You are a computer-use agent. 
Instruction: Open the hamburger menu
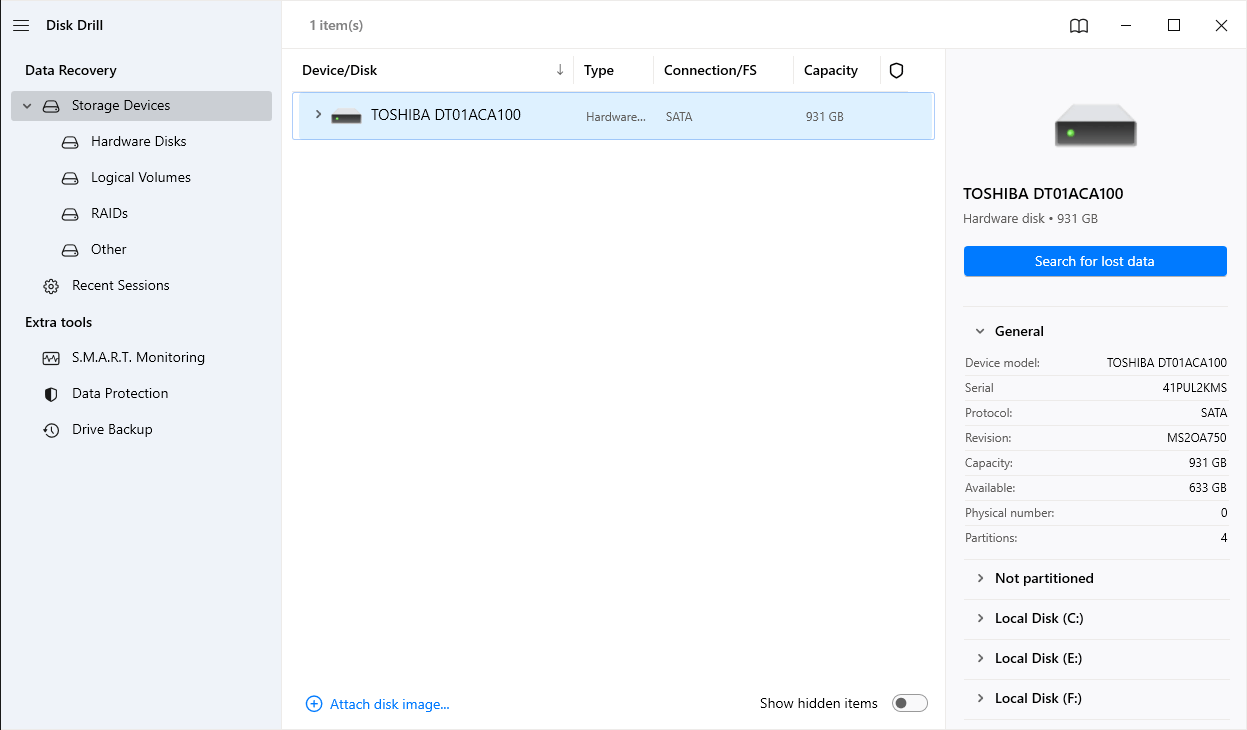coord(21,26)
